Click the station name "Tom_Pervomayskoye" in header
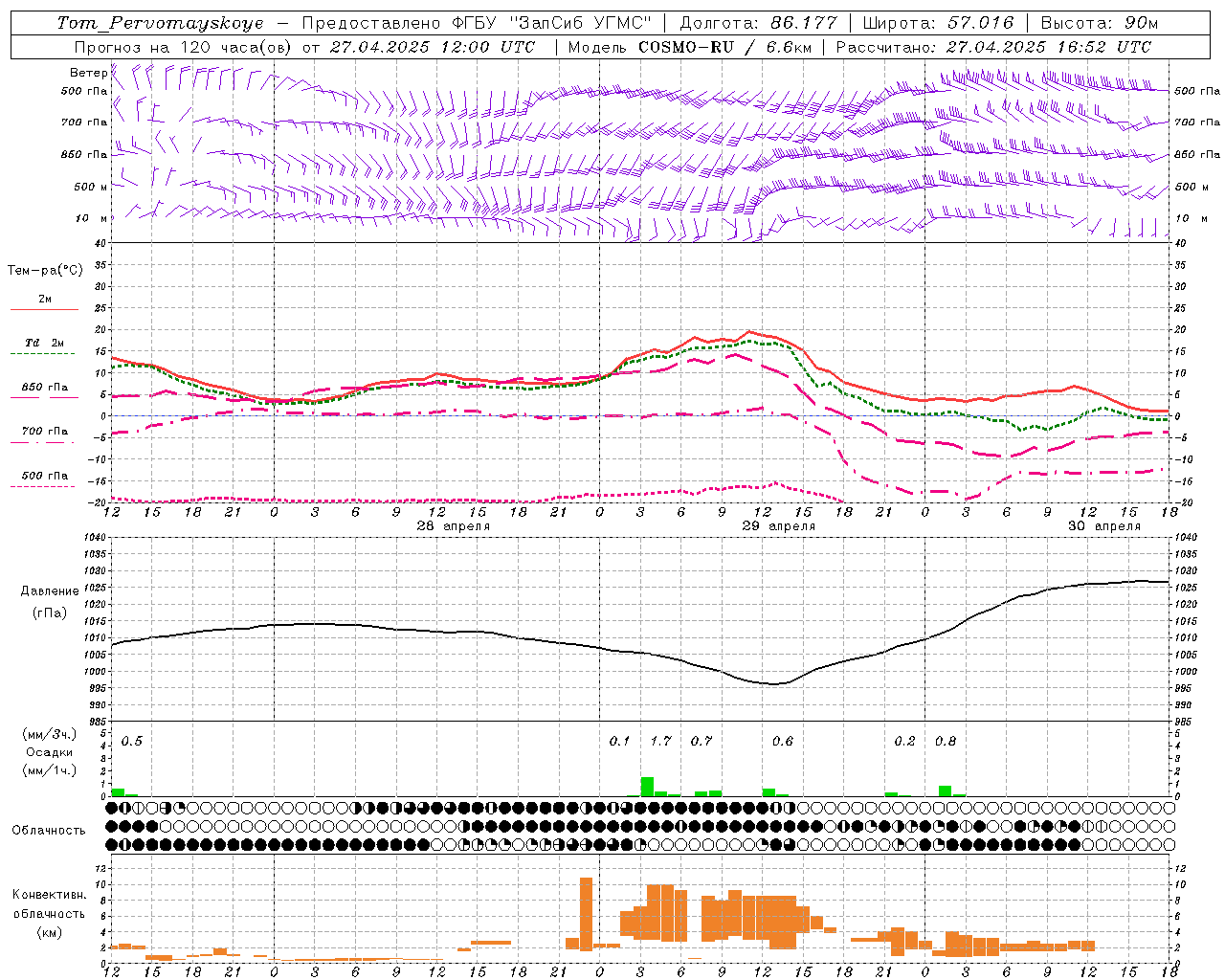 (160, 23)
